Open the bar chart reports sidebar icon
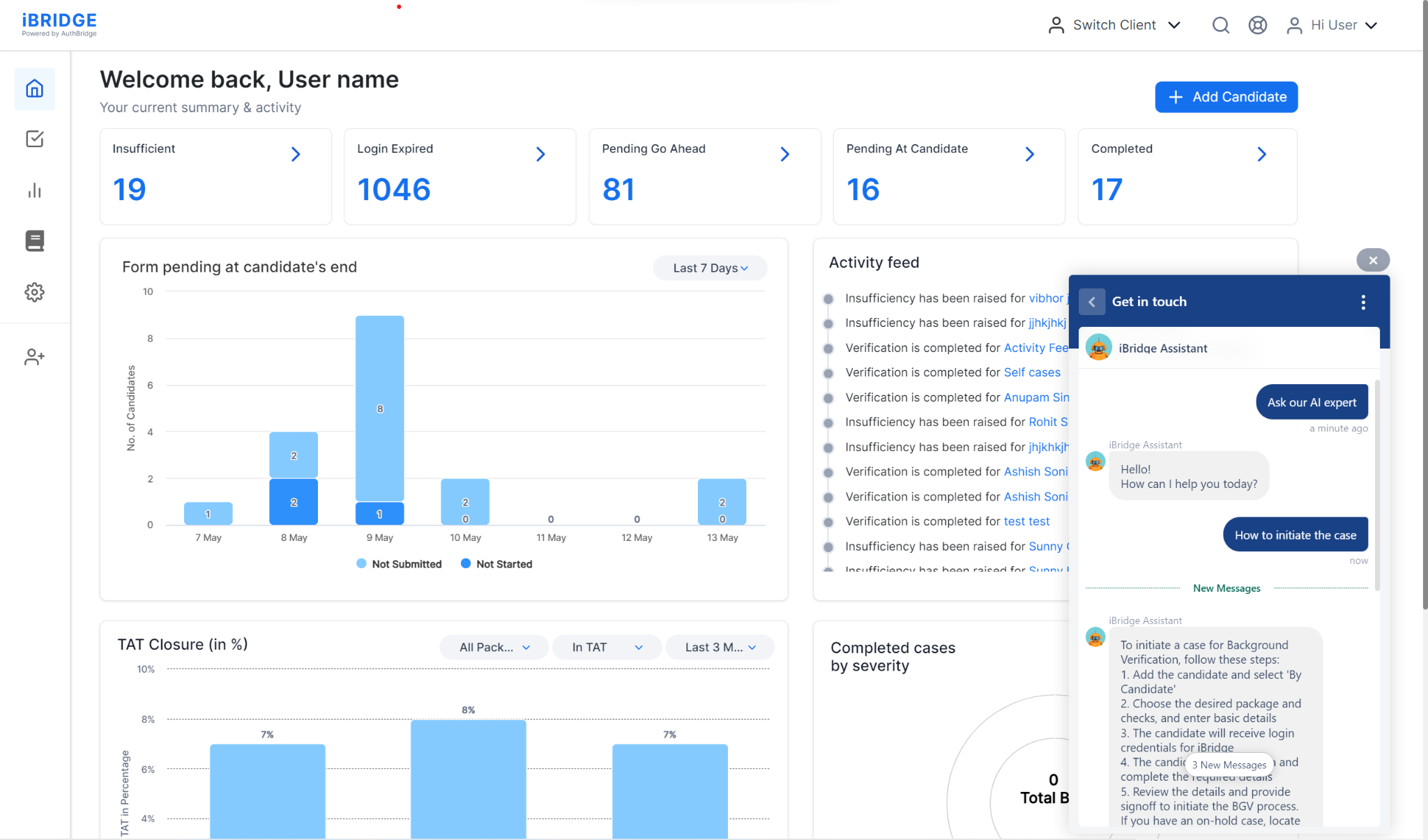The height and width of the screenshot is (840, 1428). (x=34, y=190)
